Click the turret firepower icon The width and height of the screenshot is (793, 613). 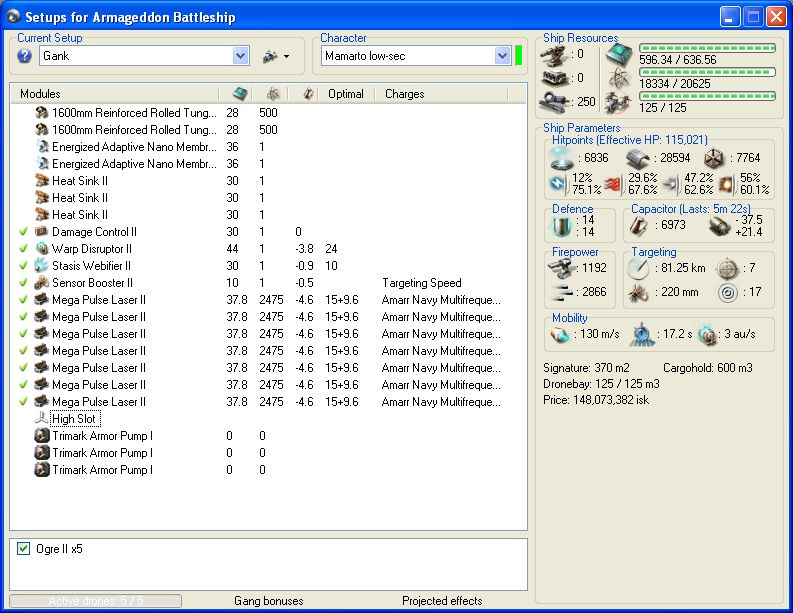click(562, 268)
